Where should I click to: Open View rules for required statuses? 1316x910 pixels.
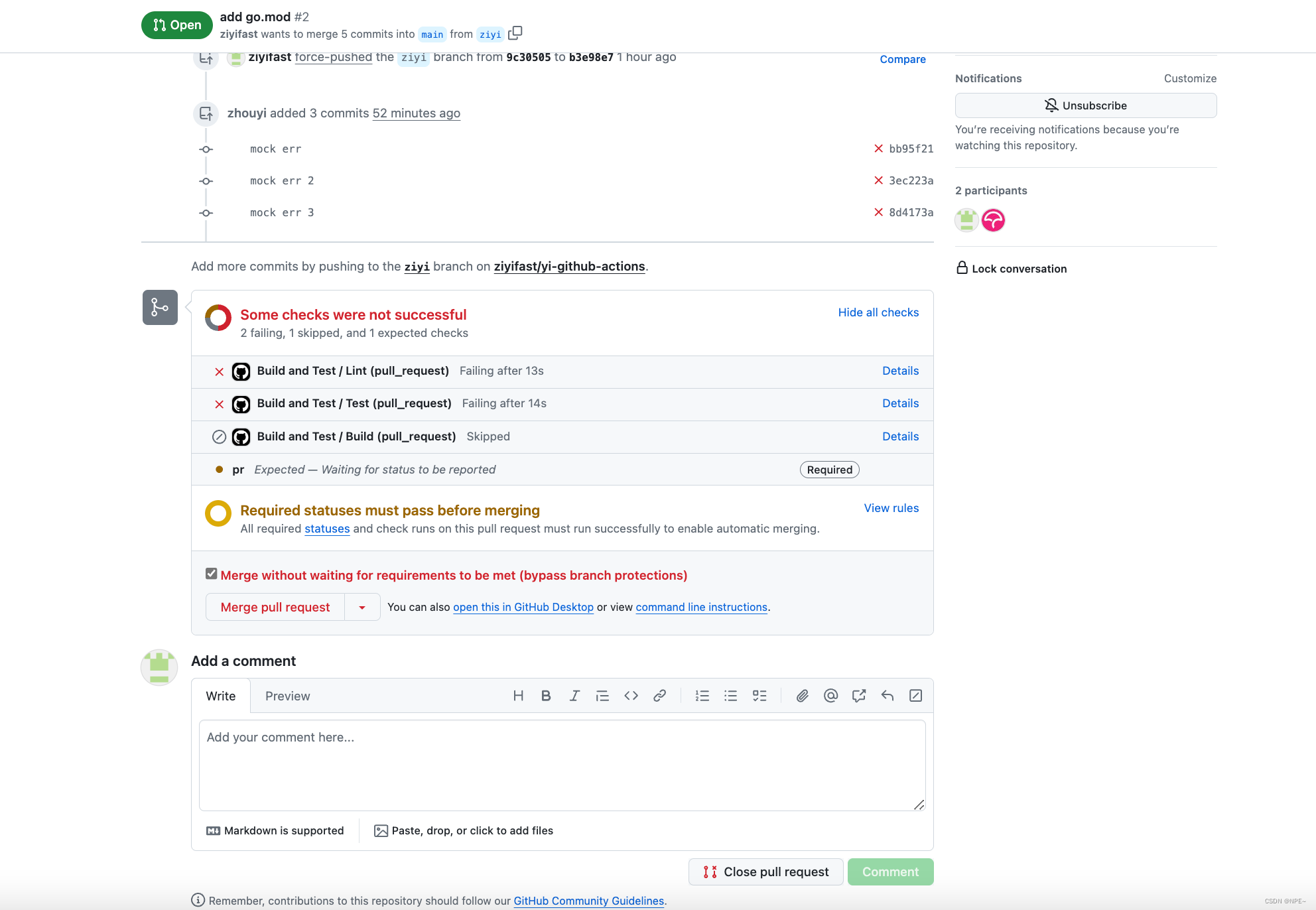tap(891, 507)
